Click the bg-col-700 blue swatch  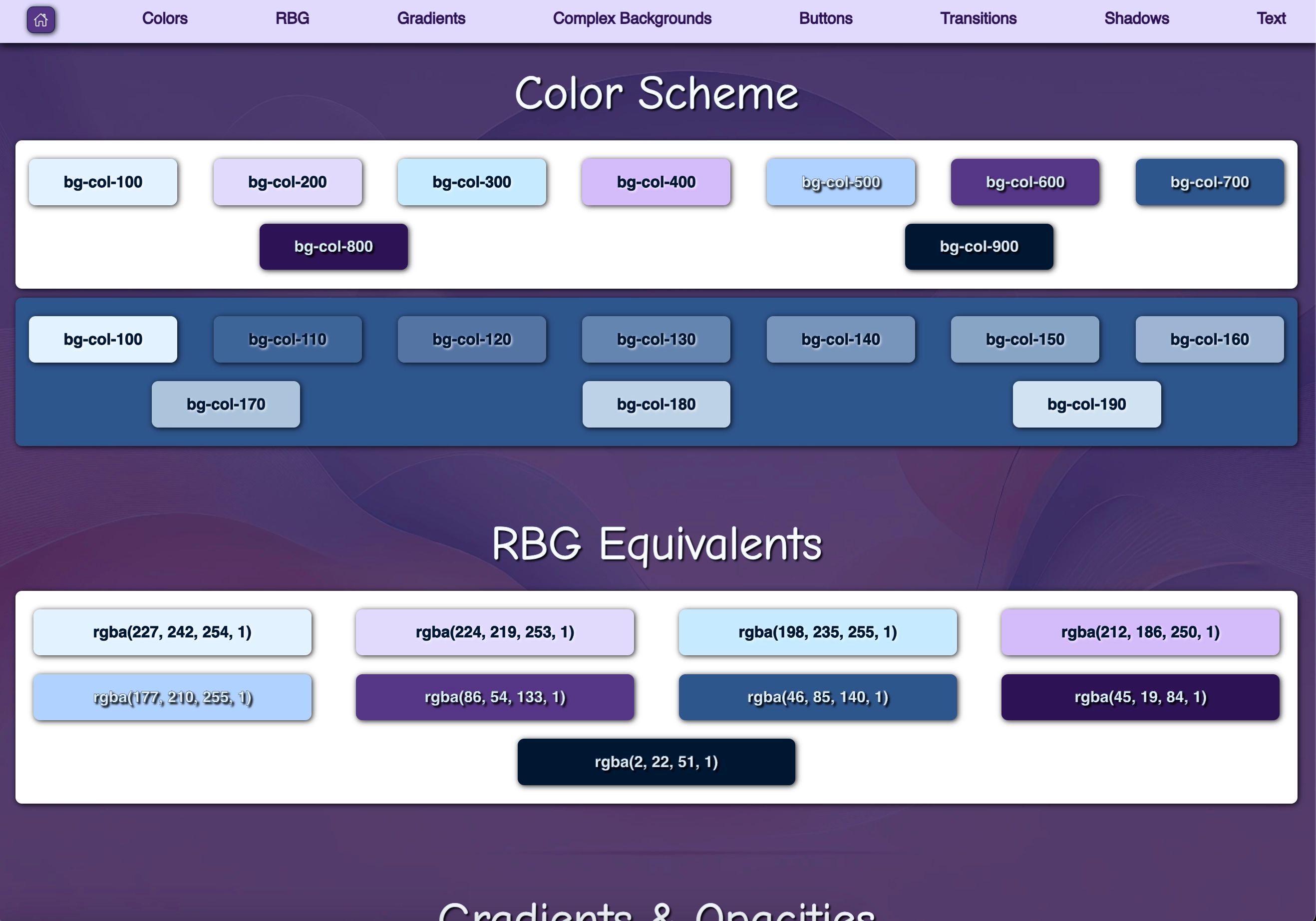(x=1209, y=182)
